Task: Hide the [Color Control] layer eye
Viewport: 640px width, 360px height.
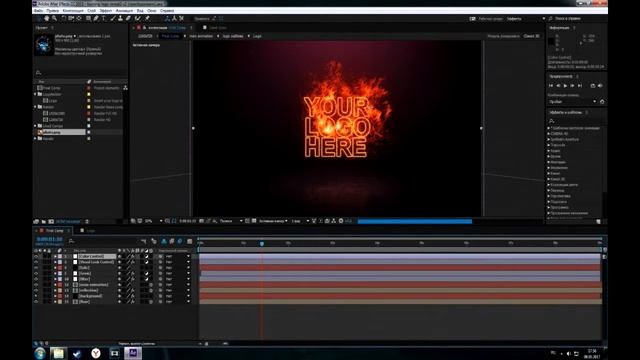Action: pos(36,256)
